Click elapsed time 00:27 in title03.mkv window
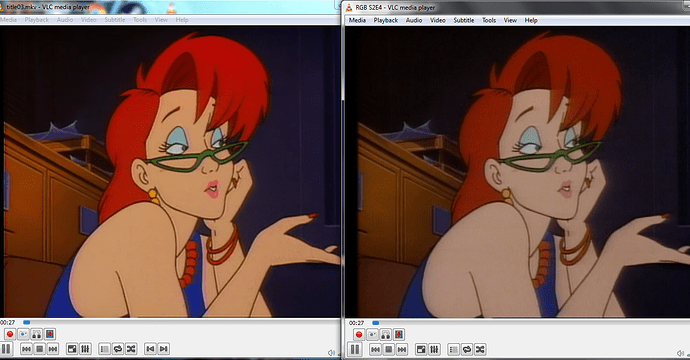This screenshot has height=360, width=690. (7, 323)
